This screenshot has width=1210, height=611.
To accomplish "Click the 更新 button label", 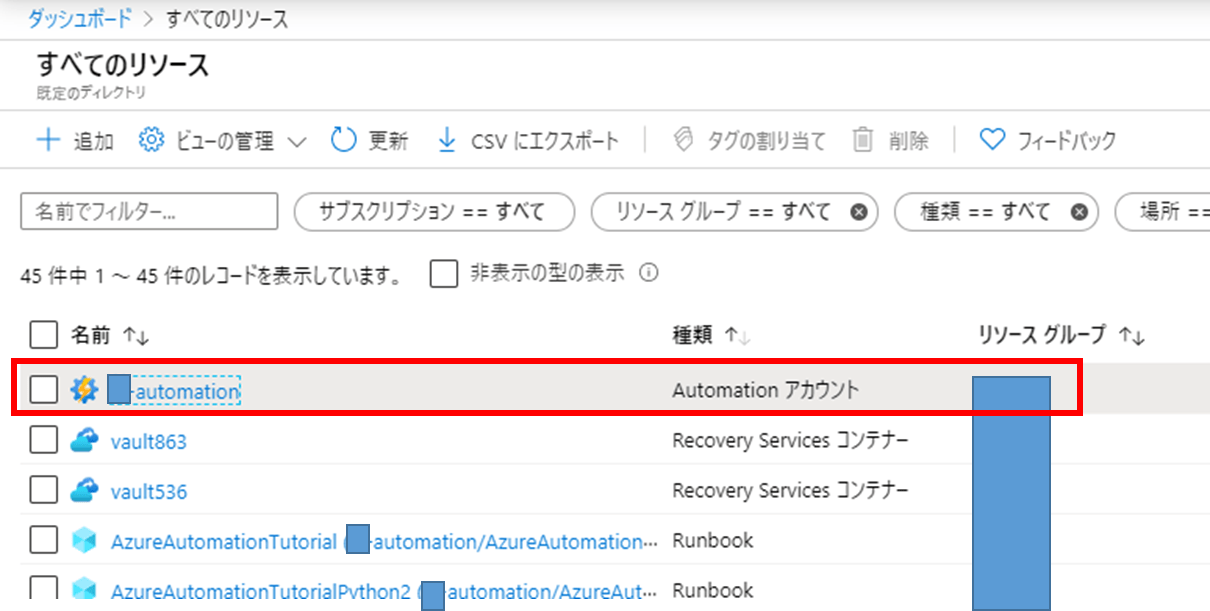I will coord(389,141).
